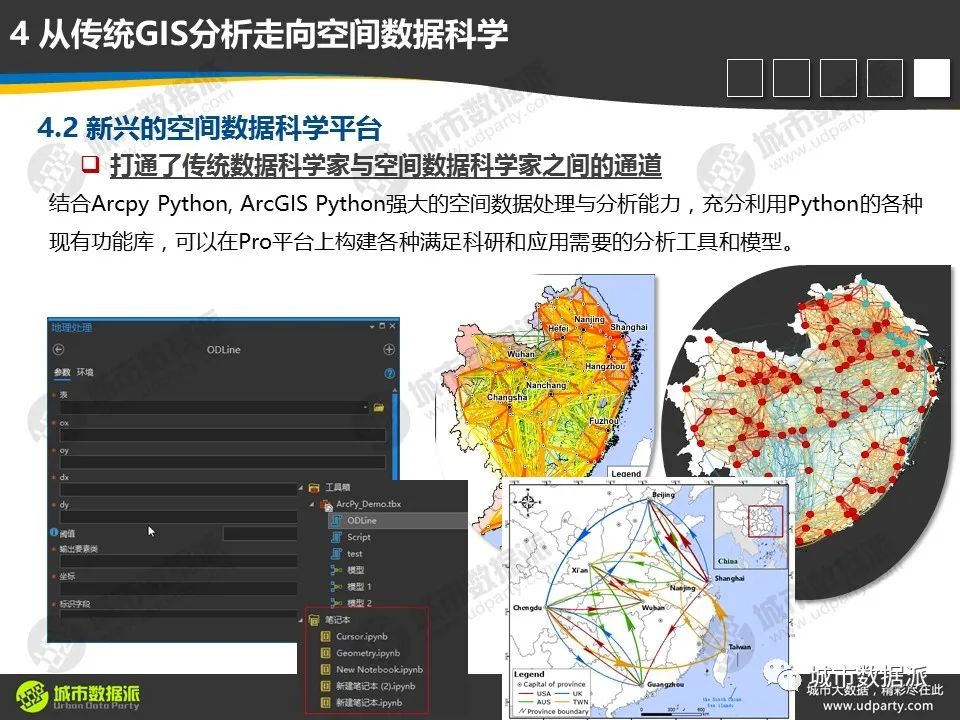Screen dimensions: 960x720
Task: Click the Geometry.ipynb notebook icon
Action: pos(326,653)
